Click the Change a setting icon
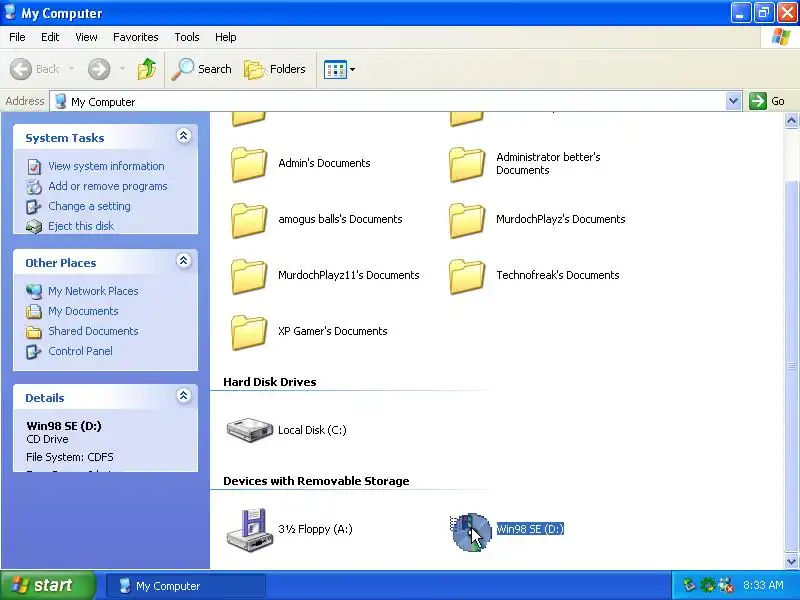 (x=34, y=207)
